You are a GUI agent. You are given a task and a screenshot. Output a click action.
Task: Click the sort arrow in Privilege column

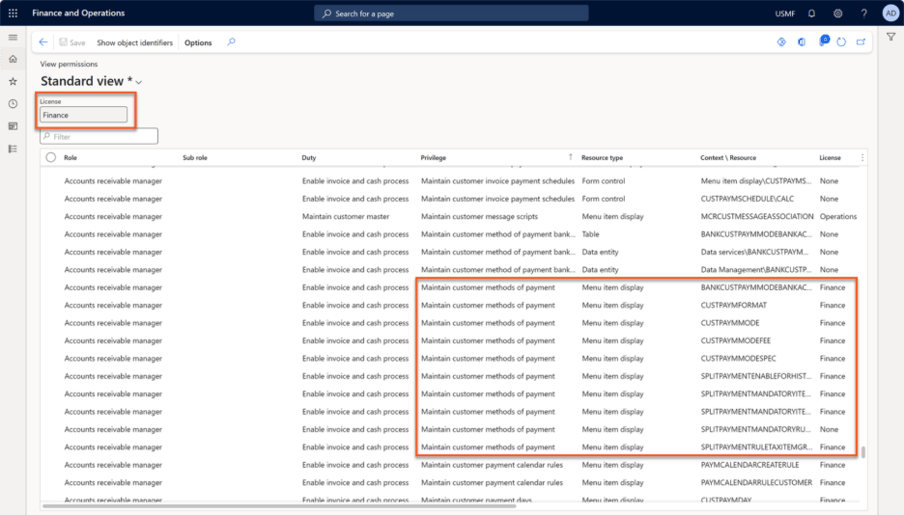pyautogui.click(x=570, y=157)
